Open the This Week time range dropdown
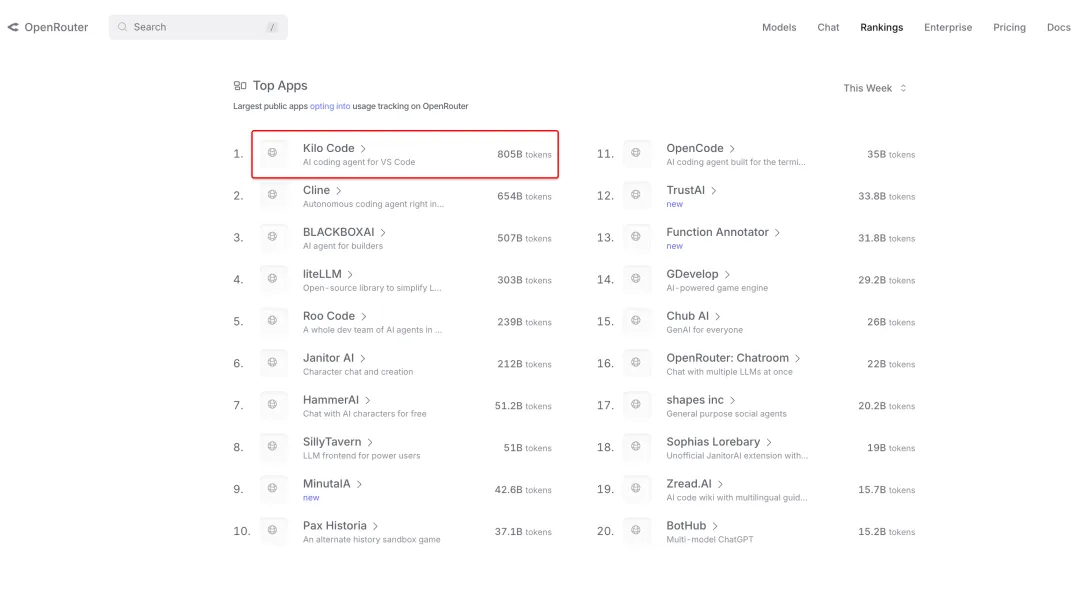 tap(875, 88)
